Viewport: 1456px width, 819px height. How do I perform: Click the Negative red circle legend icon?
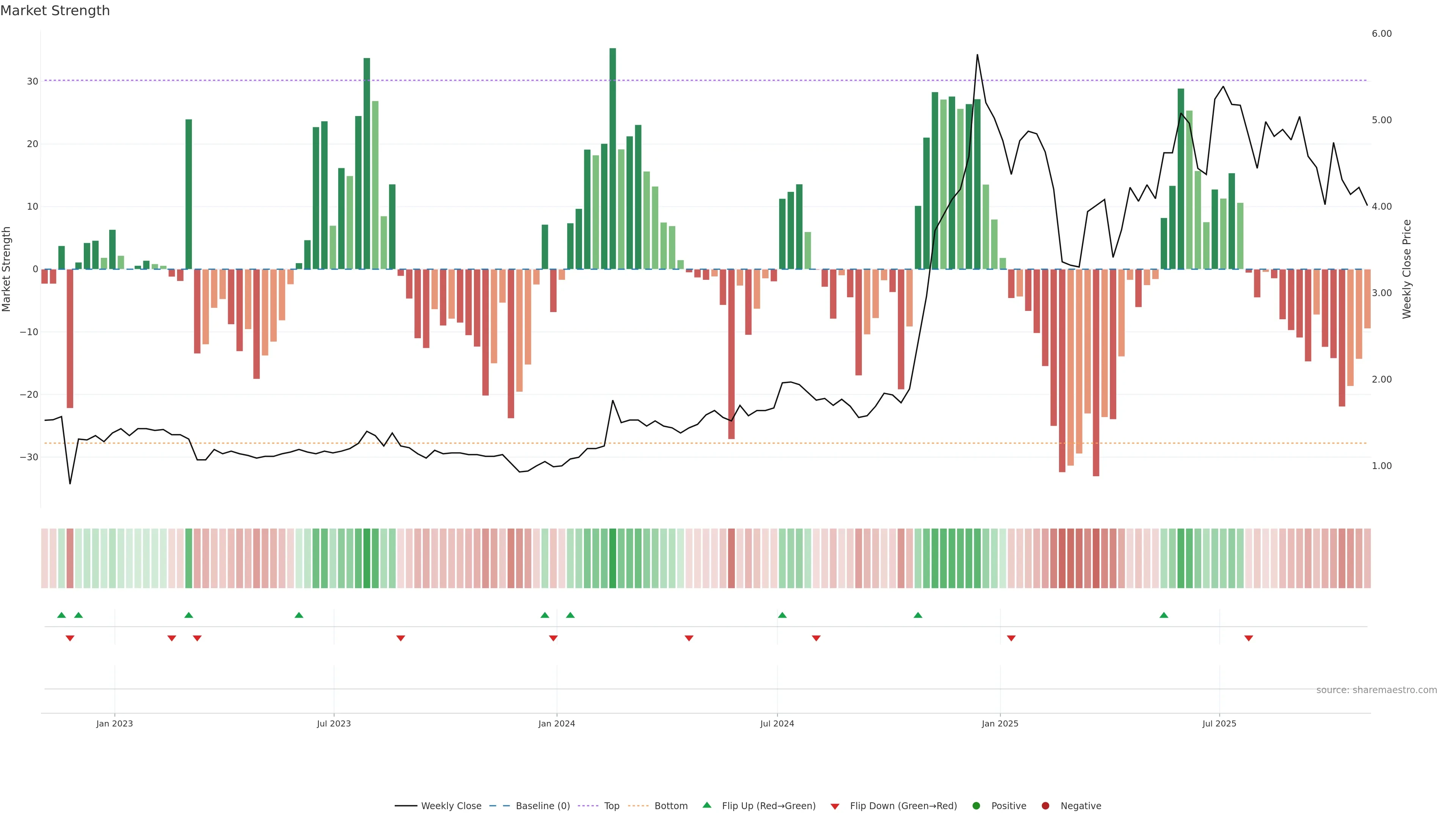point(1045,806)
